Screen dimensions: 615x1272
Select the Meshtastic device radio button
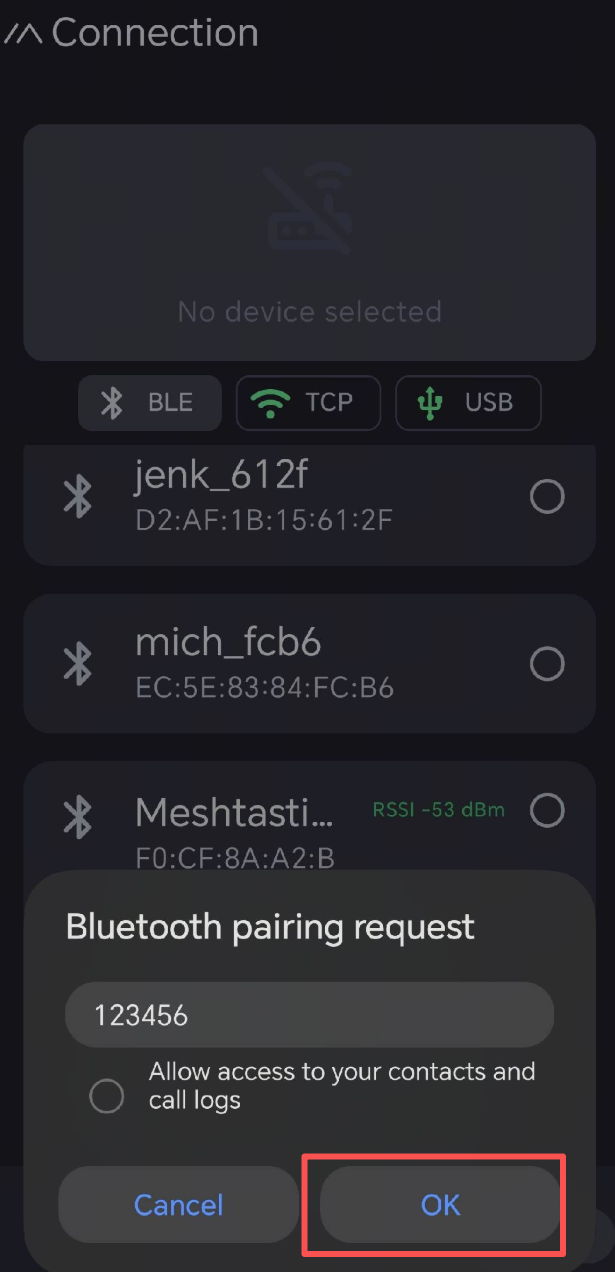547,810
